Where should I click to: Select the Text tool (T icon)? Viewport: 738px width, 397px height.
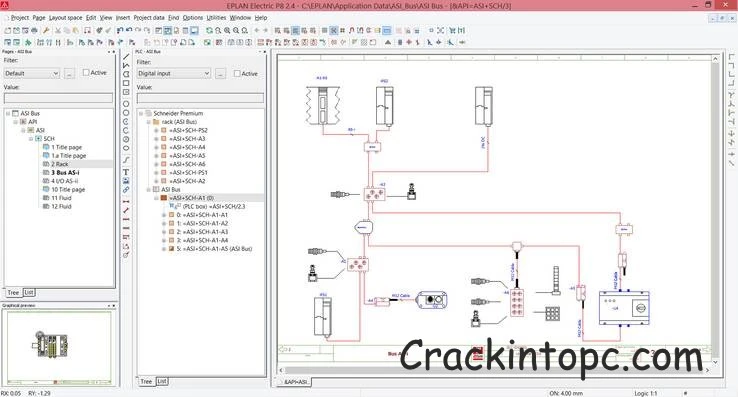click(126, 172)
